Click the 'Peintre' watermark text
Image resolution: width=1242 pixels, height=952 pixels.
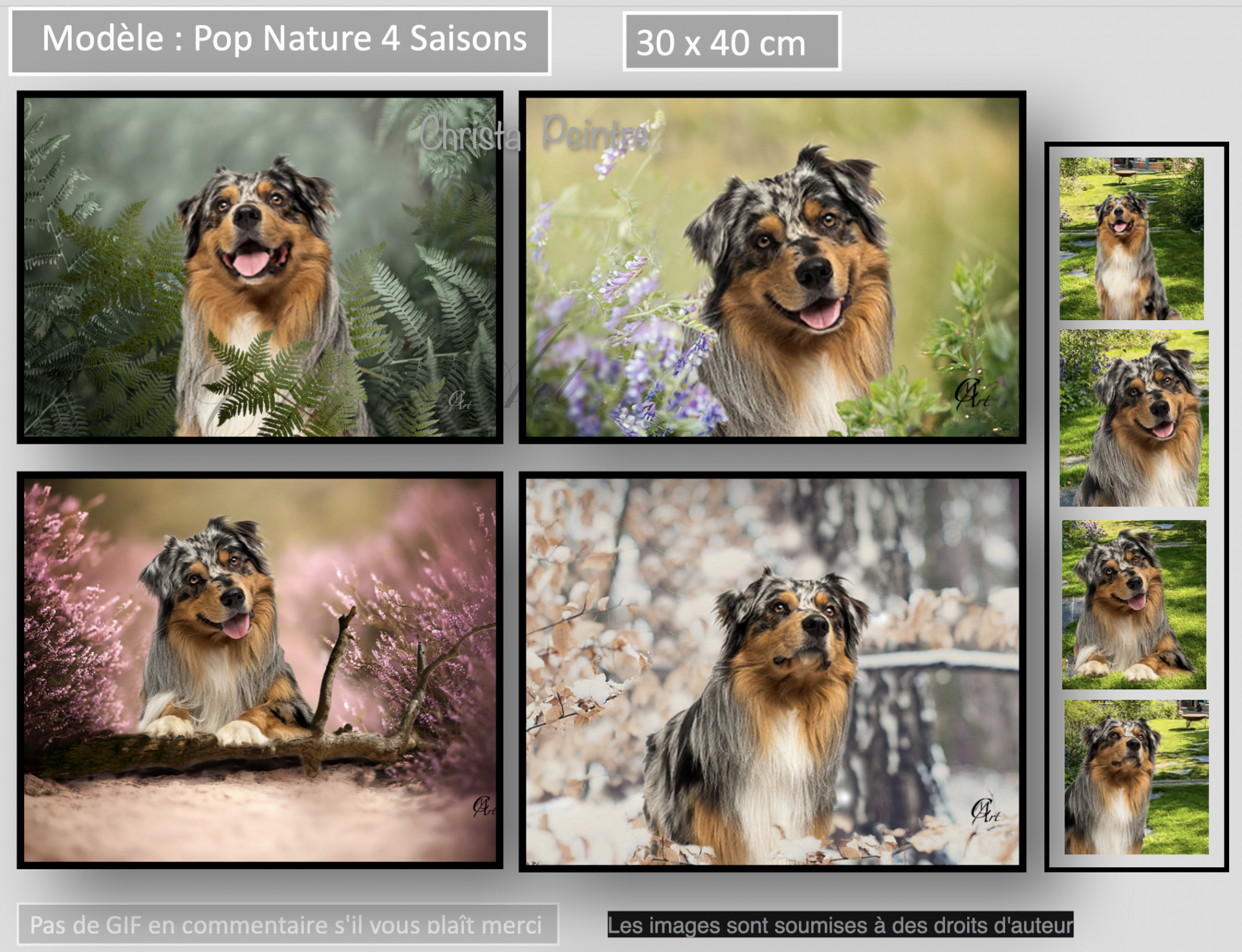click(595, 134)
